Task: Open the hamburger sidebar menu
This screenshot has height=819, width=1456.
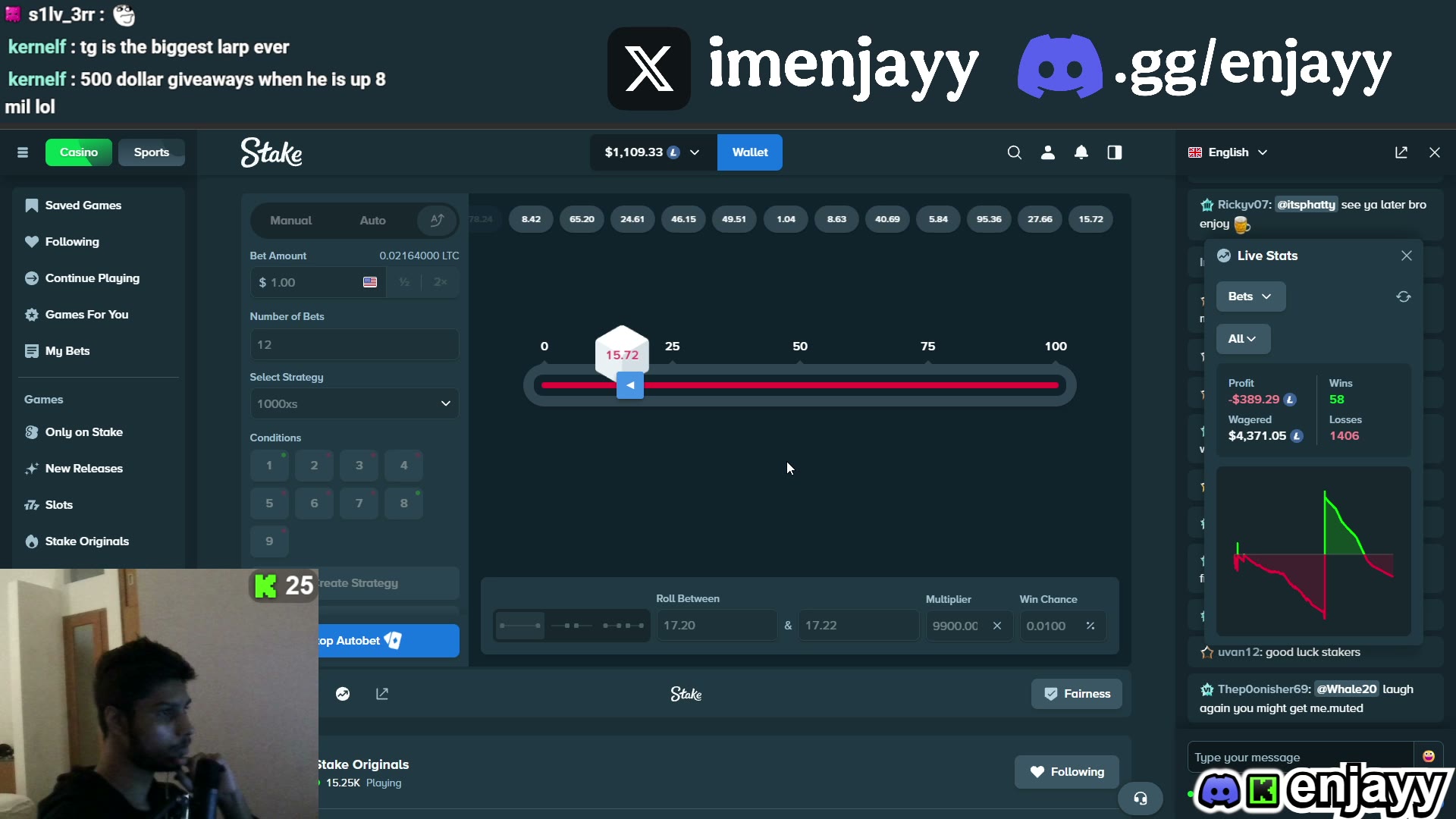Action: pyautogui.click(x=23, y=152)
